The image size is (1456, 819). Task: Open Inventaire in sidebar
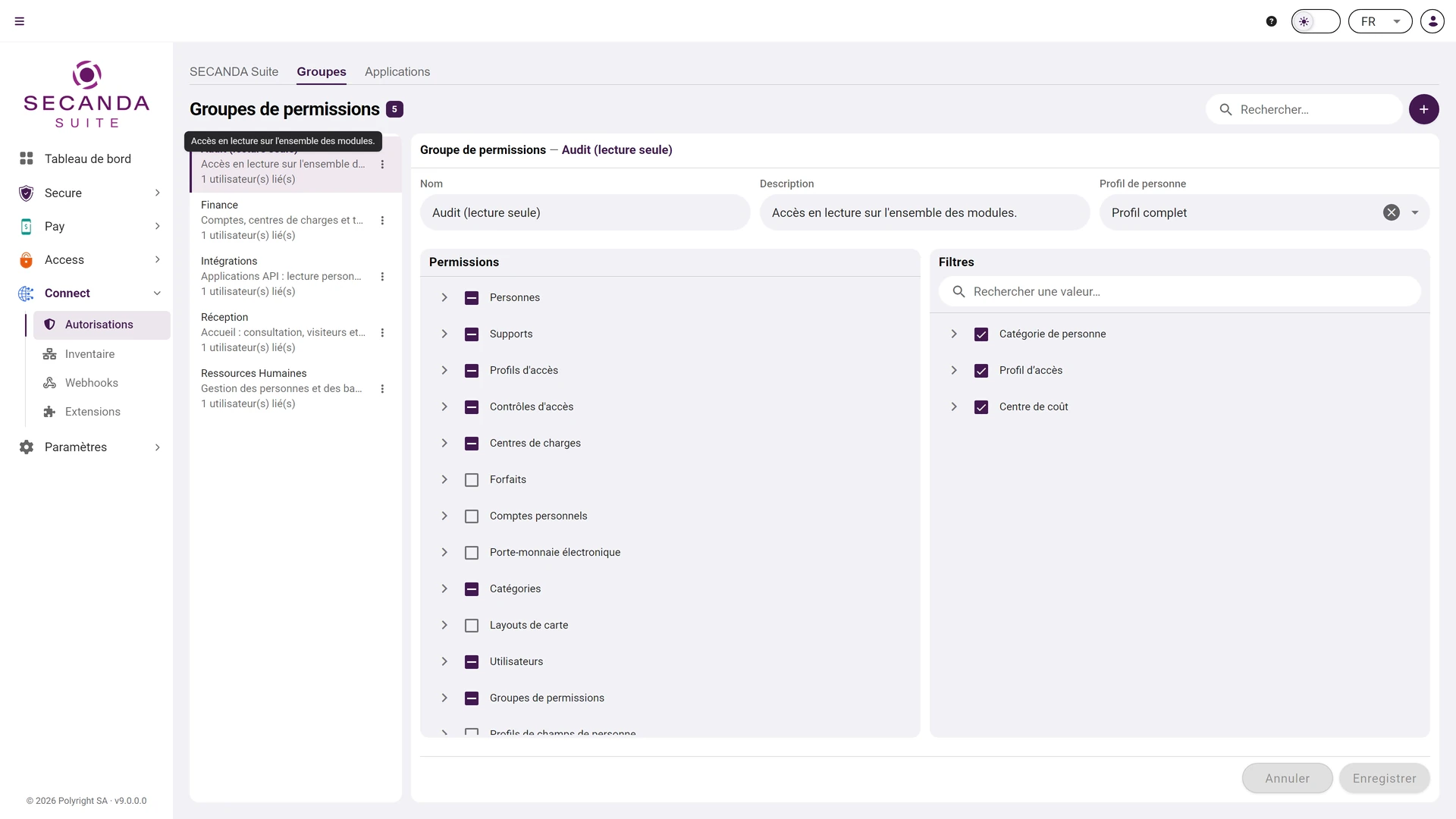pyautogui.click(x=89, y=354)
